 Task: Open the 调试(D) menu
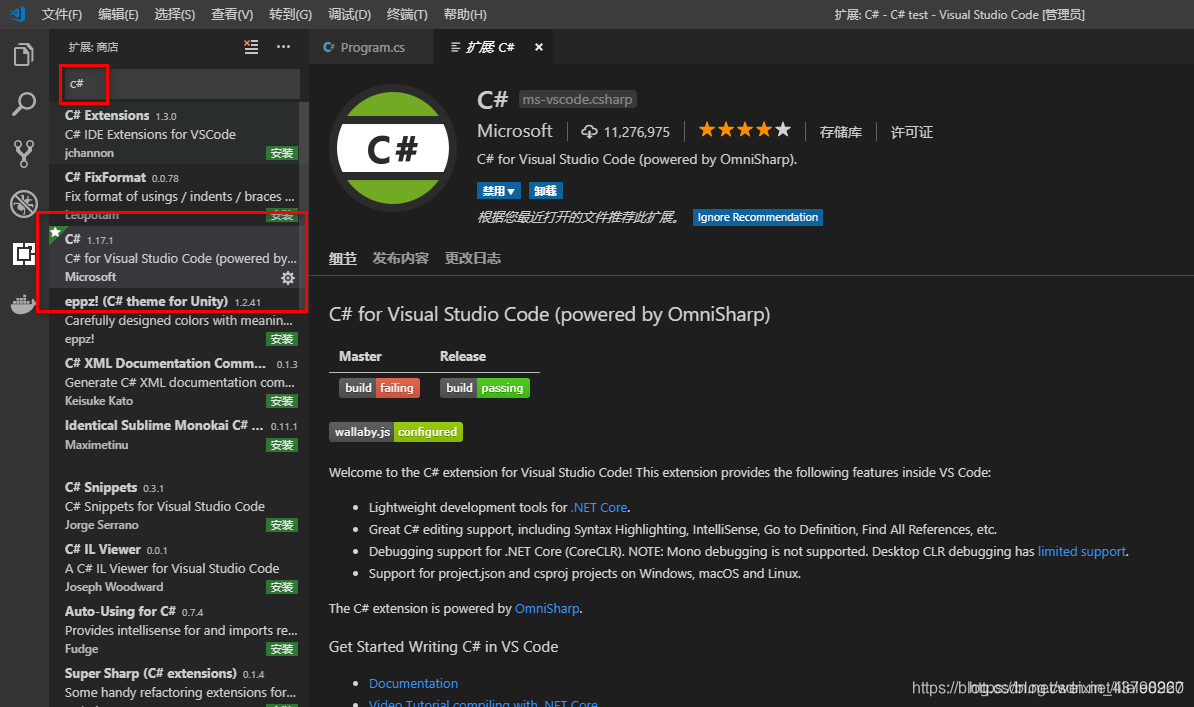[349, 14]
